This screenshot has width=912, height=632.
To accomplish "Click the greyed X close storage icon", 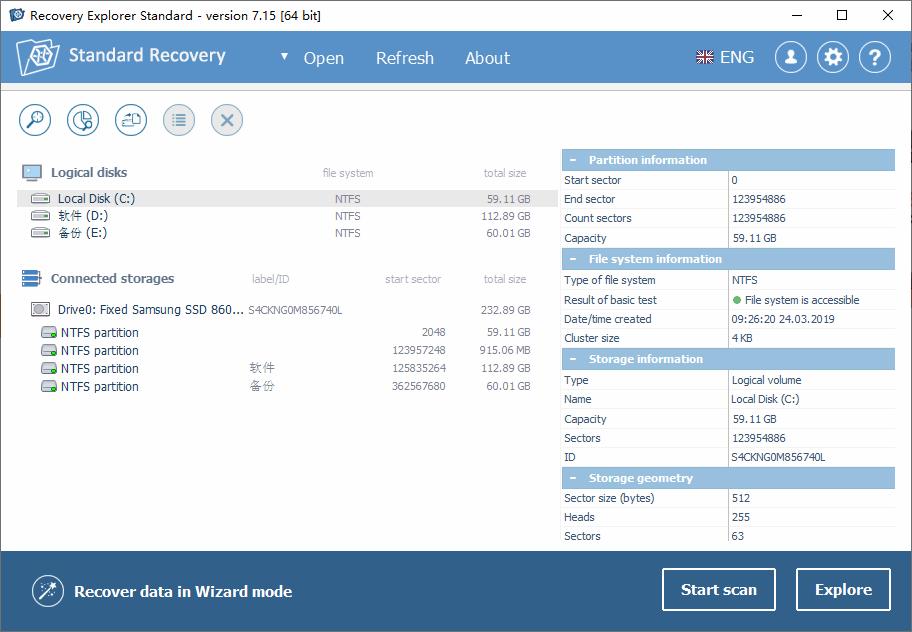I will point(227,120).
